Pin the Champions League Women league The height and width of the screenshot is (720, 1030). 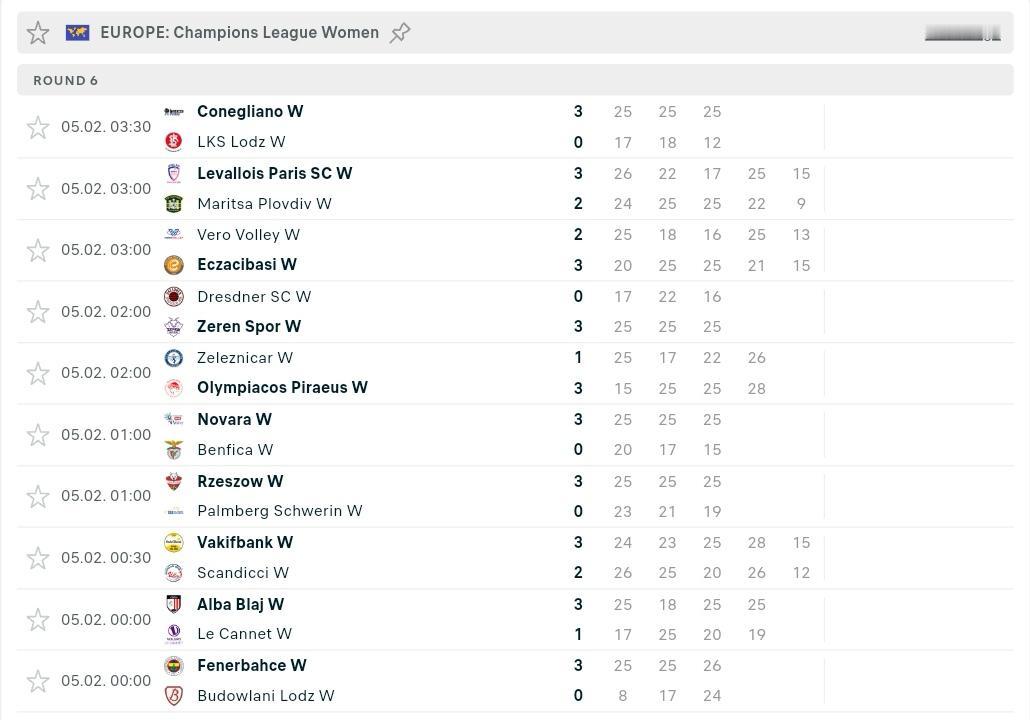coord(400,33)
